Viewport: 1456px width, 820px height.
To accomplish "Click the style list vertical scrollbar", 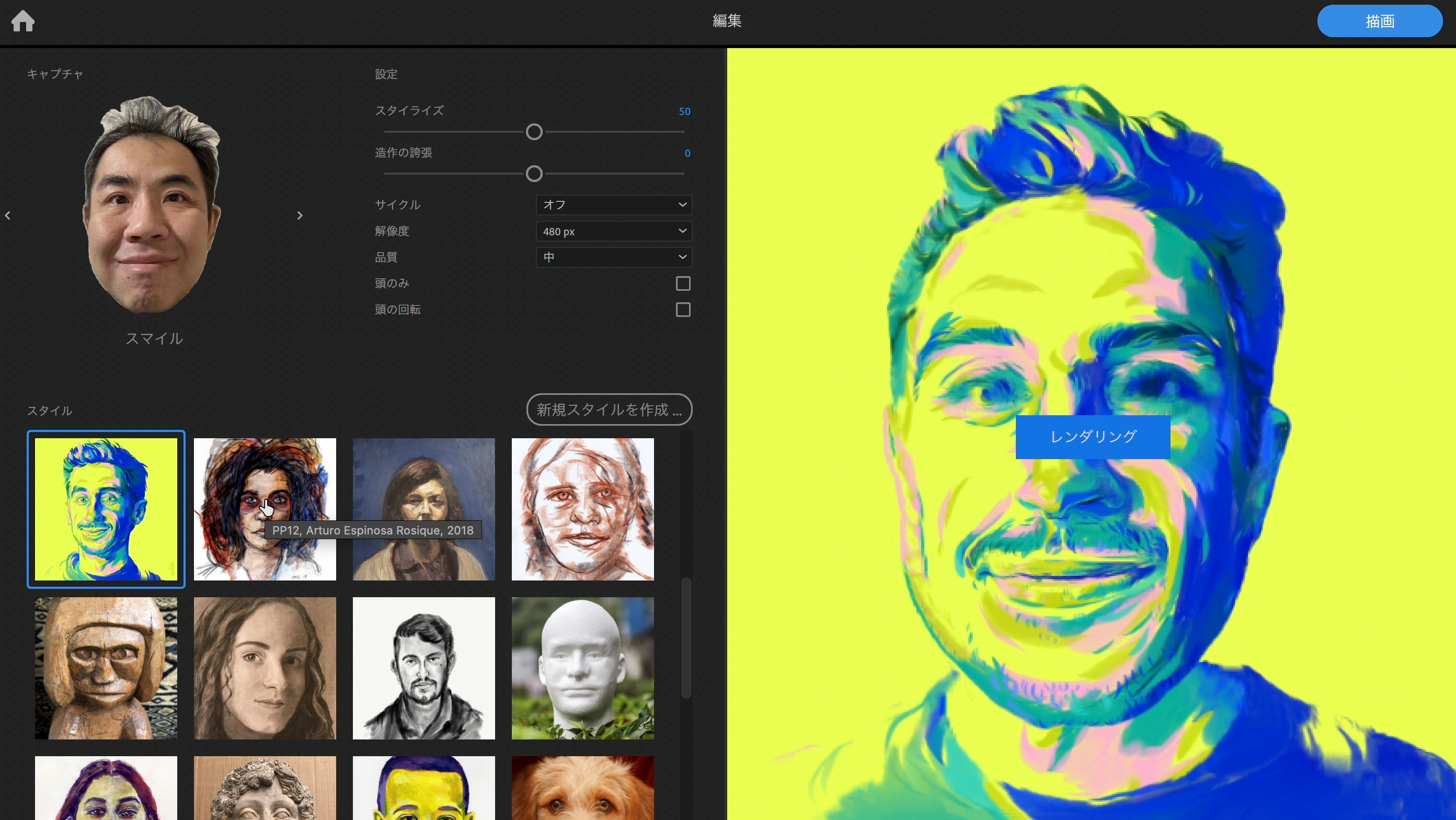I will [x=685, y=637].
